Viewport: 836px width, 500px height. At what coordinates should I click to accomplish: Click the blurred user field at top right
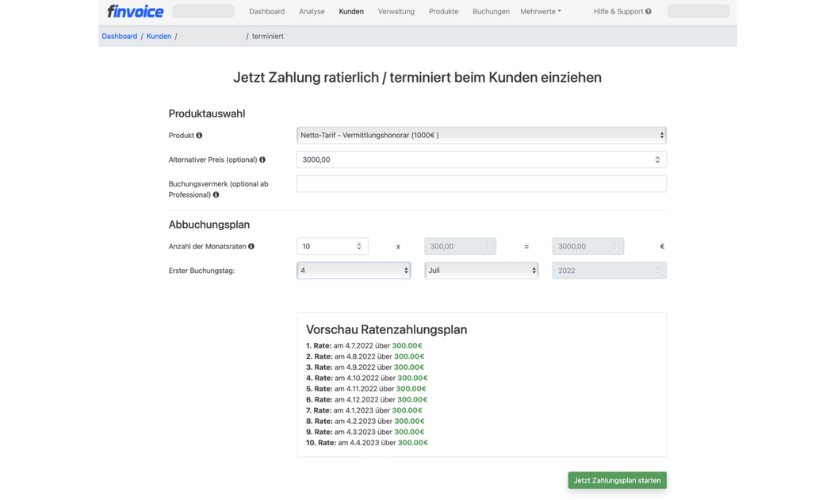tap(698, 11)
